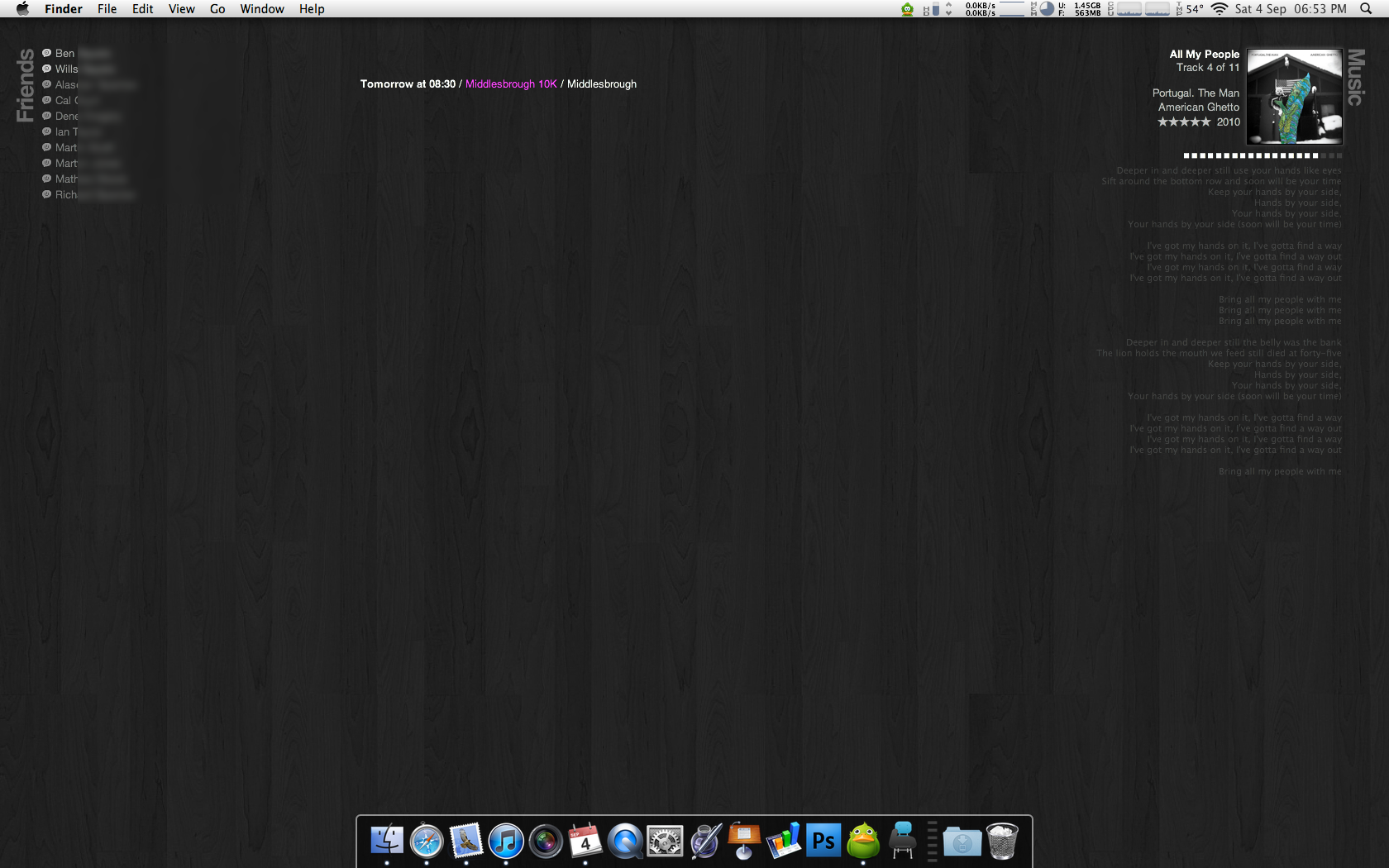Launch Keynote from the Dock

(744, 842)
